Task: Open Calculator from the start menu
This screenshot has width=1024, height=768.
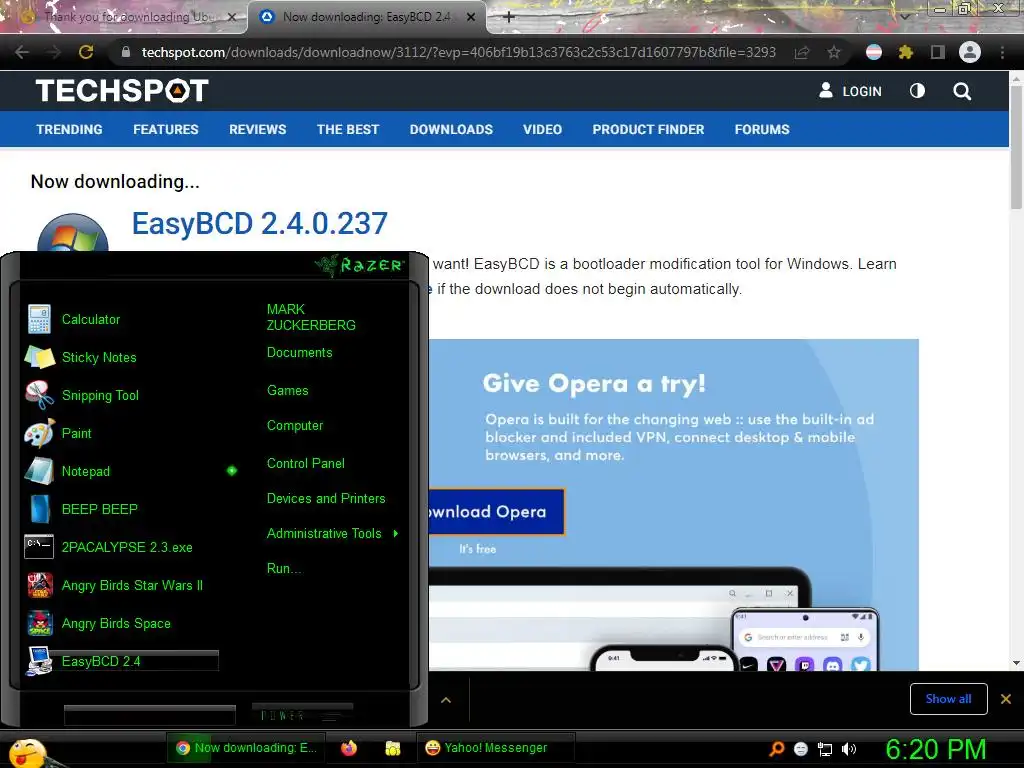Action: [x=73, y=319]
